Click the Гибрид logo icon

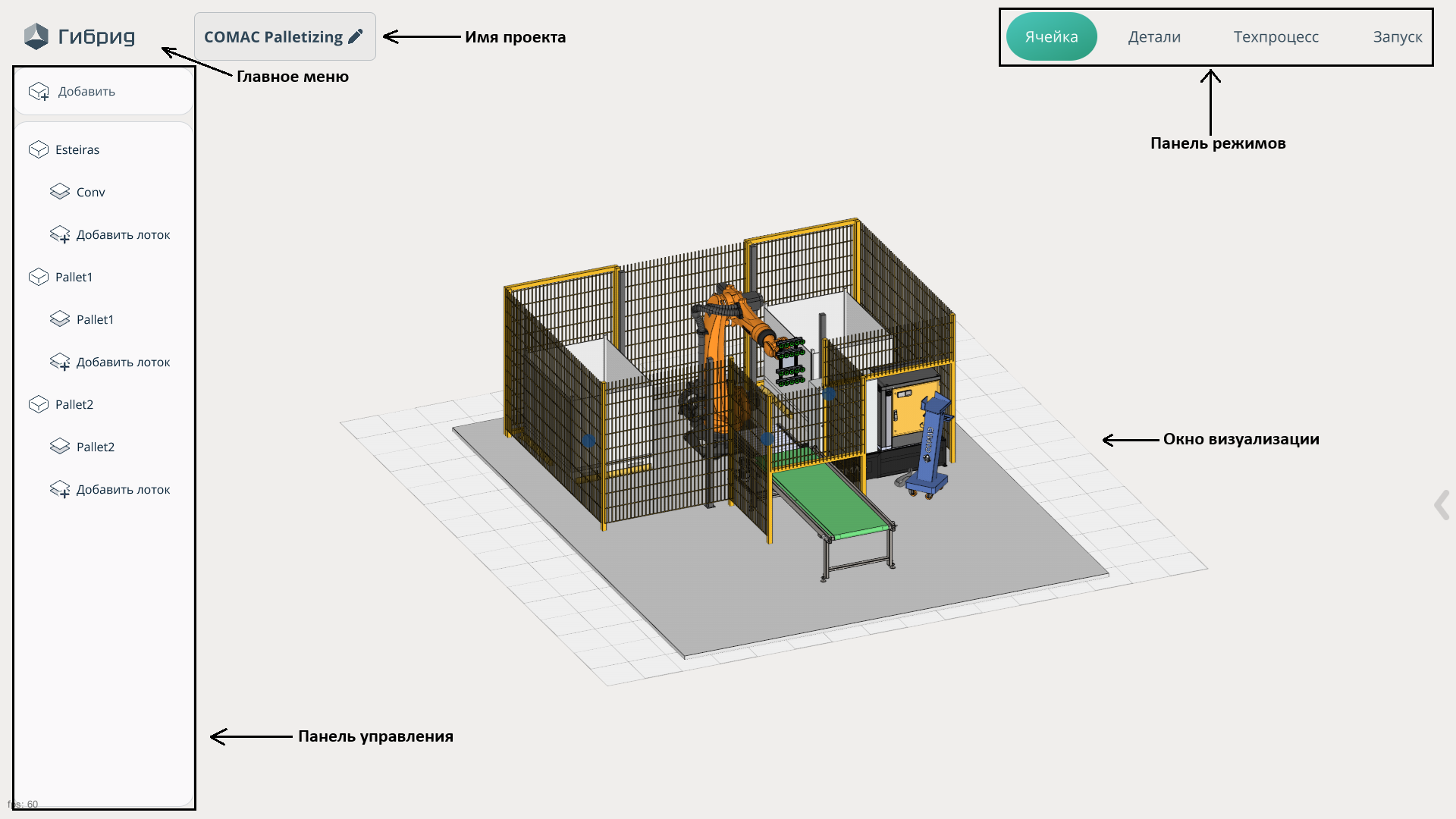click(x=36, y=36)
